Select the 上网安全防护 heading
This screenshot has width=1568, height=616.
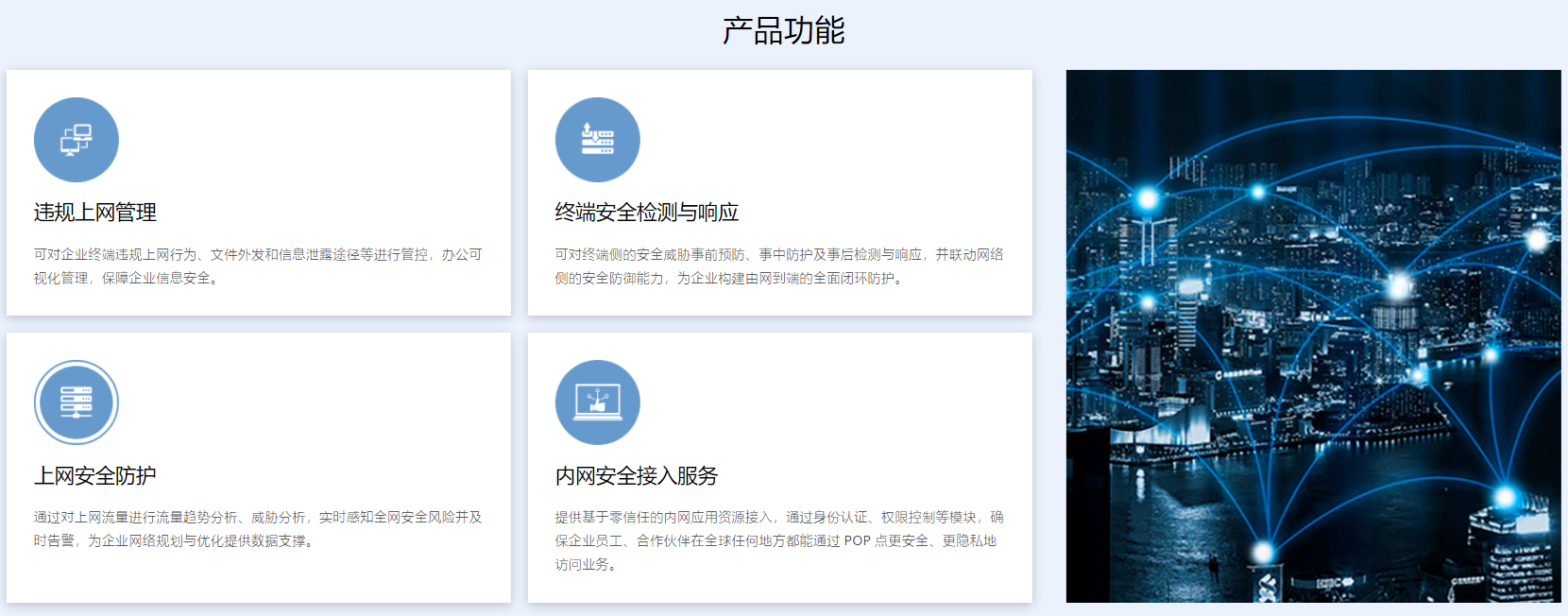[94, 475]
